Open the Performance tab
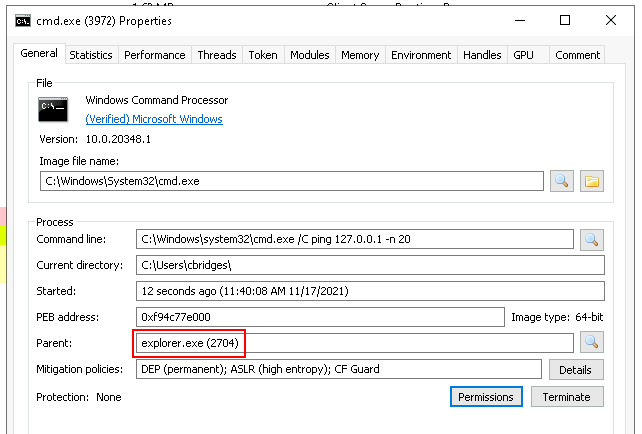The width and height of the screenshot is (642, 434). (154, 56)
